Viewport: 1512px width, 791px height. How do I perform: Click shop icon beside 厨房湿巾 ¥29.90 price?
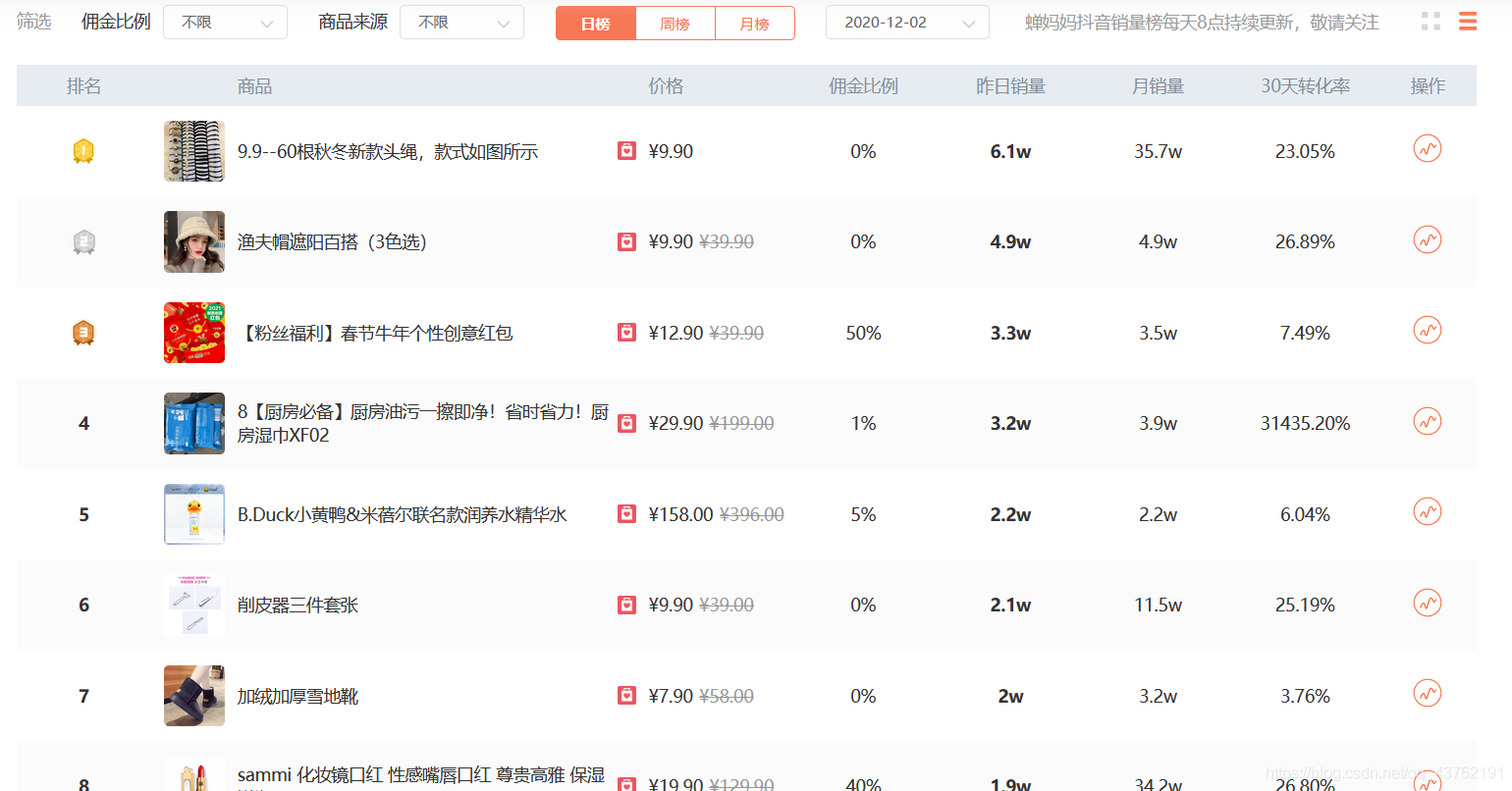(x=626, y=423)
